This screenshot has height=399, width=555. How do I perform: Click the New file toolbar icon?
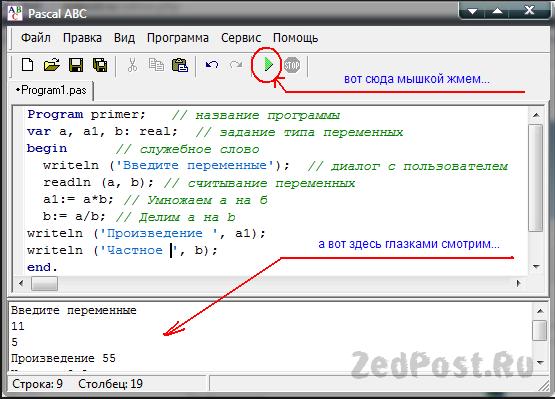click(28, 65)
